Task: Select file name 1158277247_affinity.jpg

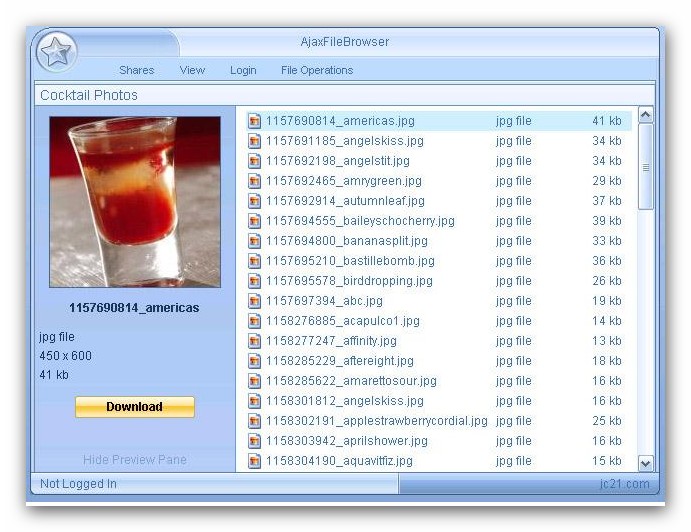Action: click(331, 341)
